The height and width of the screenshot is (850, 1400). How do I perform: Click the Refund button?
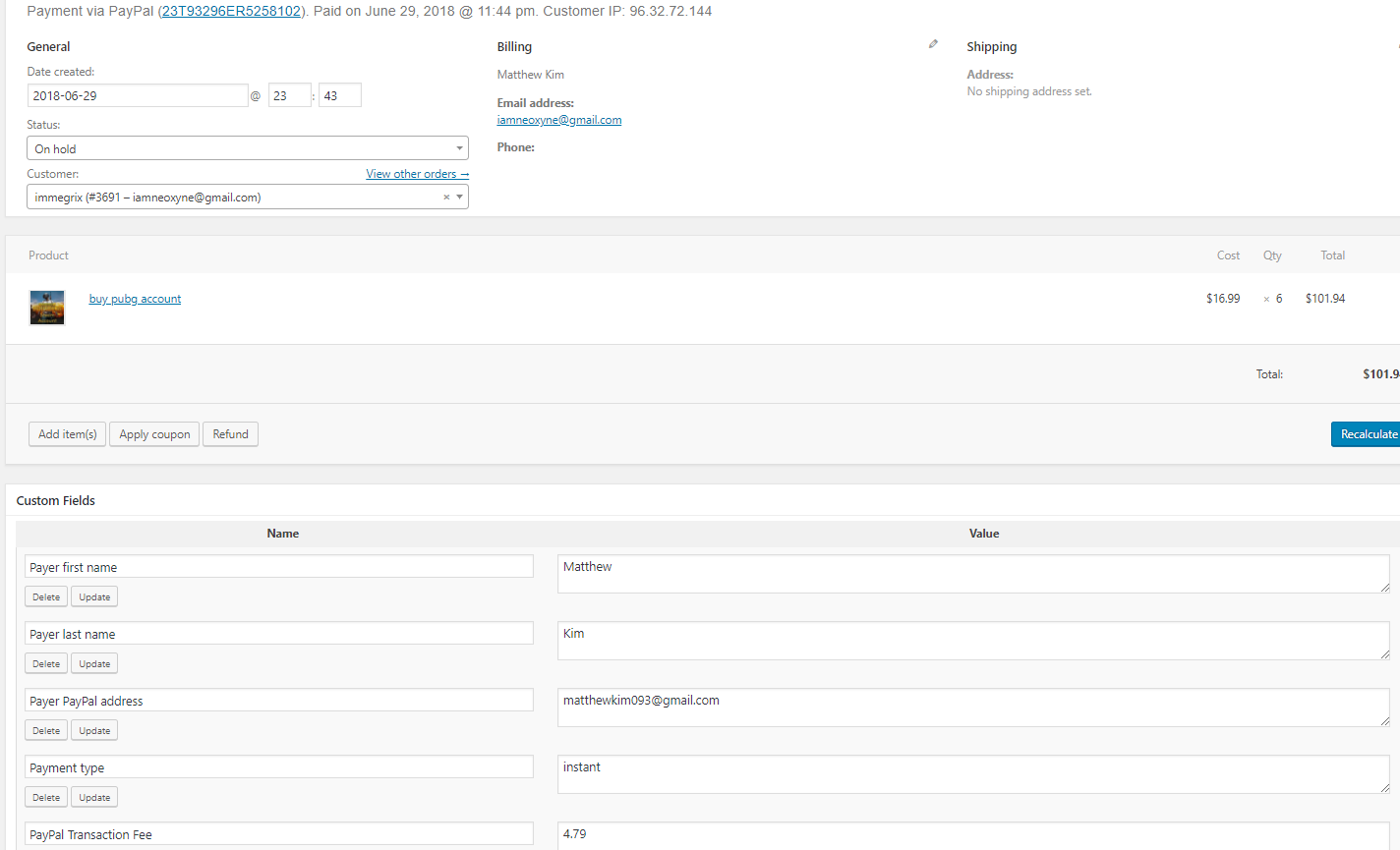click(231, 434)
